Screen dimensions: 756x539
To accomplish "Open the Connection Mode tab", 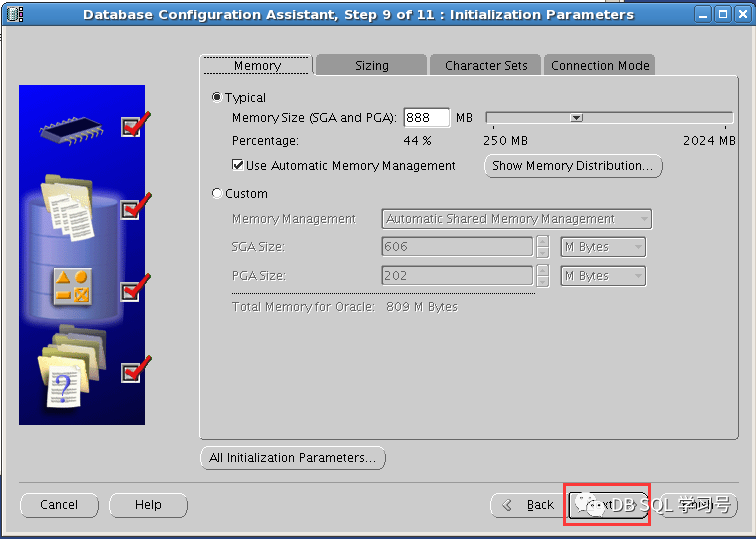I will (600, 66).
